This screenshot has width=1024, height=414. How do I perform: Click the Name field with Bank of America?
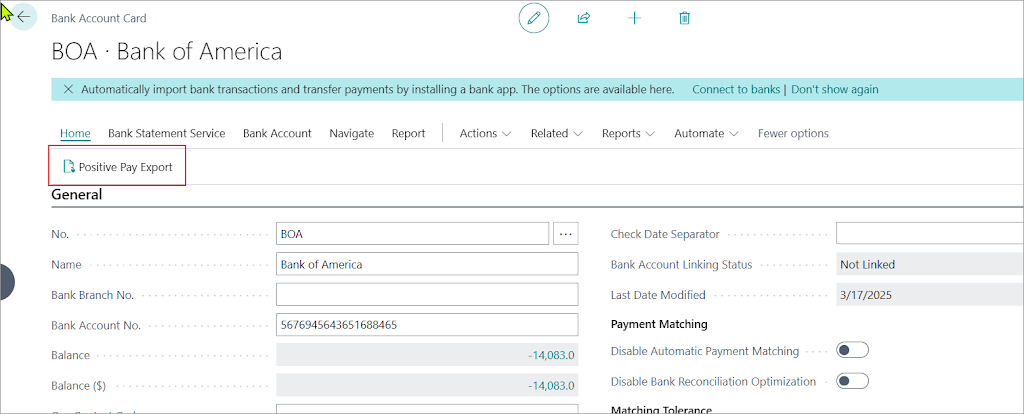coord(427,264)
